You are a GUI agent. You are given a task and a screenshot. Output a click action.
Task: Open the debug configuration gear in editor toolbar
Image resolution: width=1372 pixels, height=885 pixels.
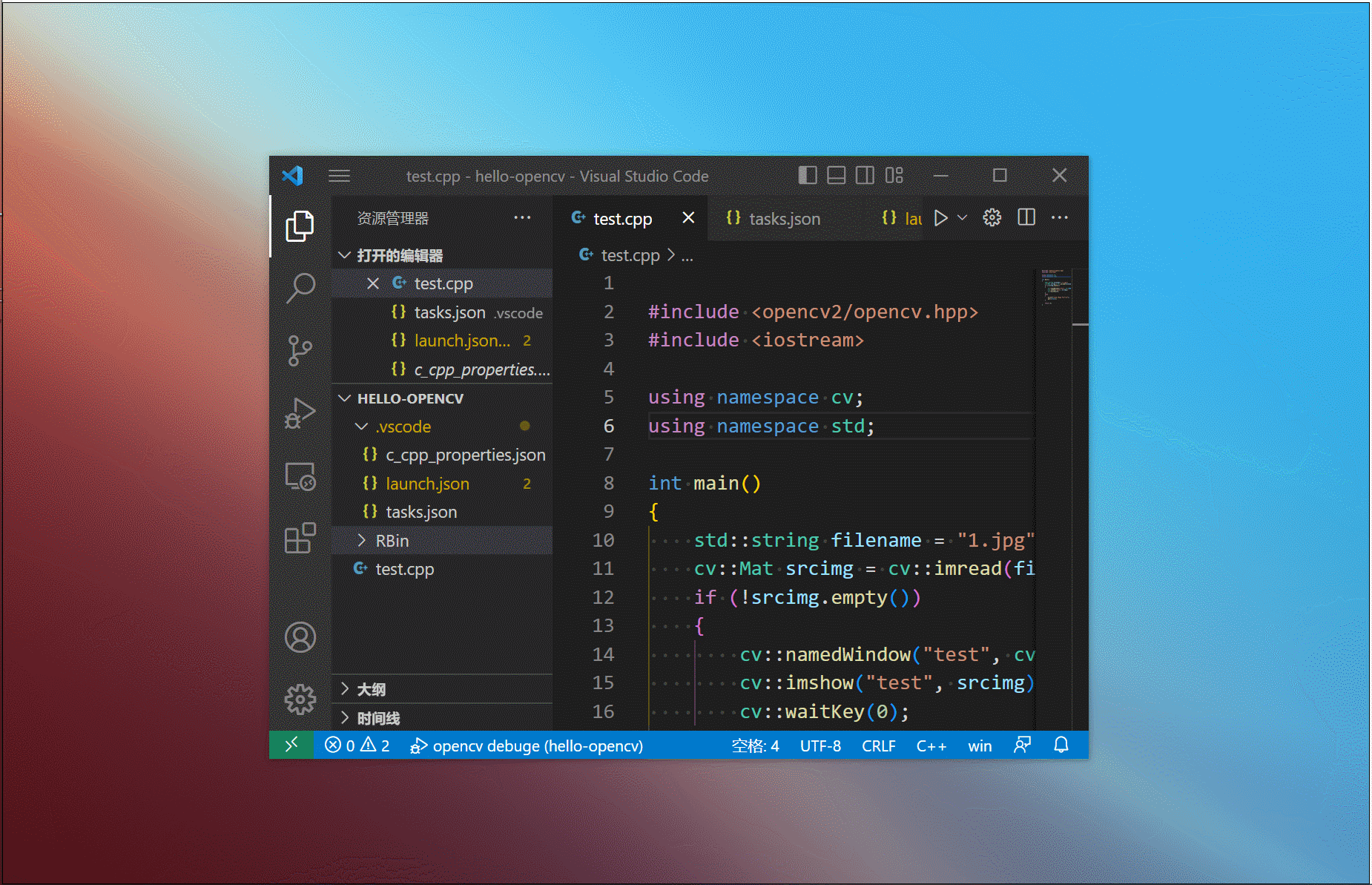(992, 217)
